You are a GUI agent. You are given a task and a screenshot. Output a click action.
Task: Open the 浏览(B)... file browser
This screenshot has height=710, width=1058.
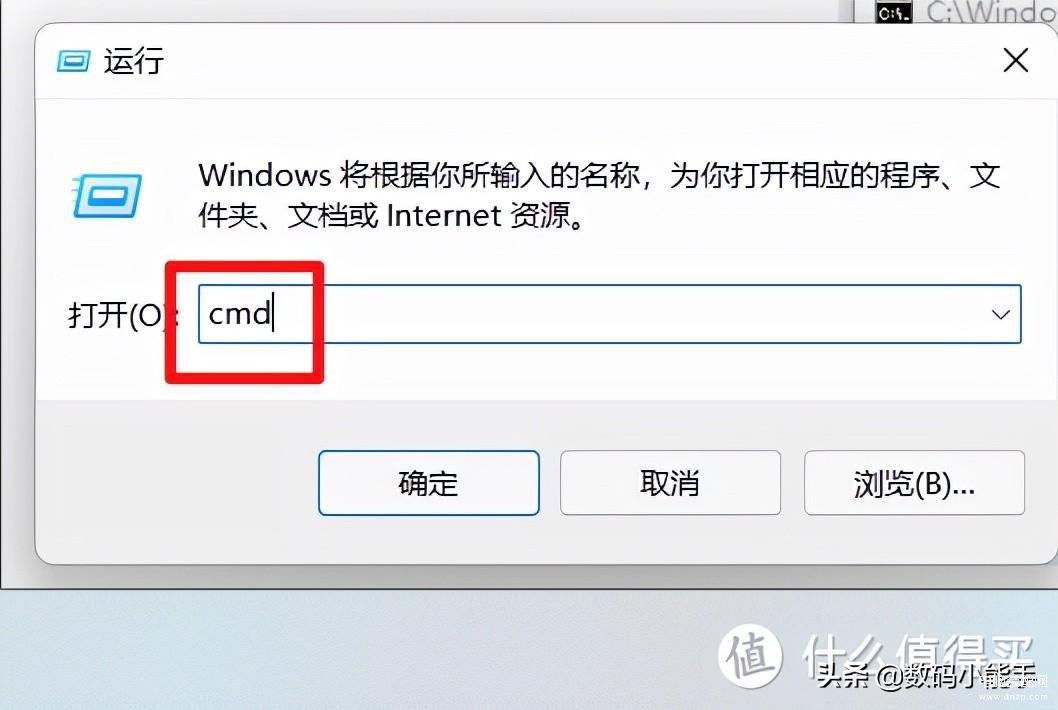(914, 483)
